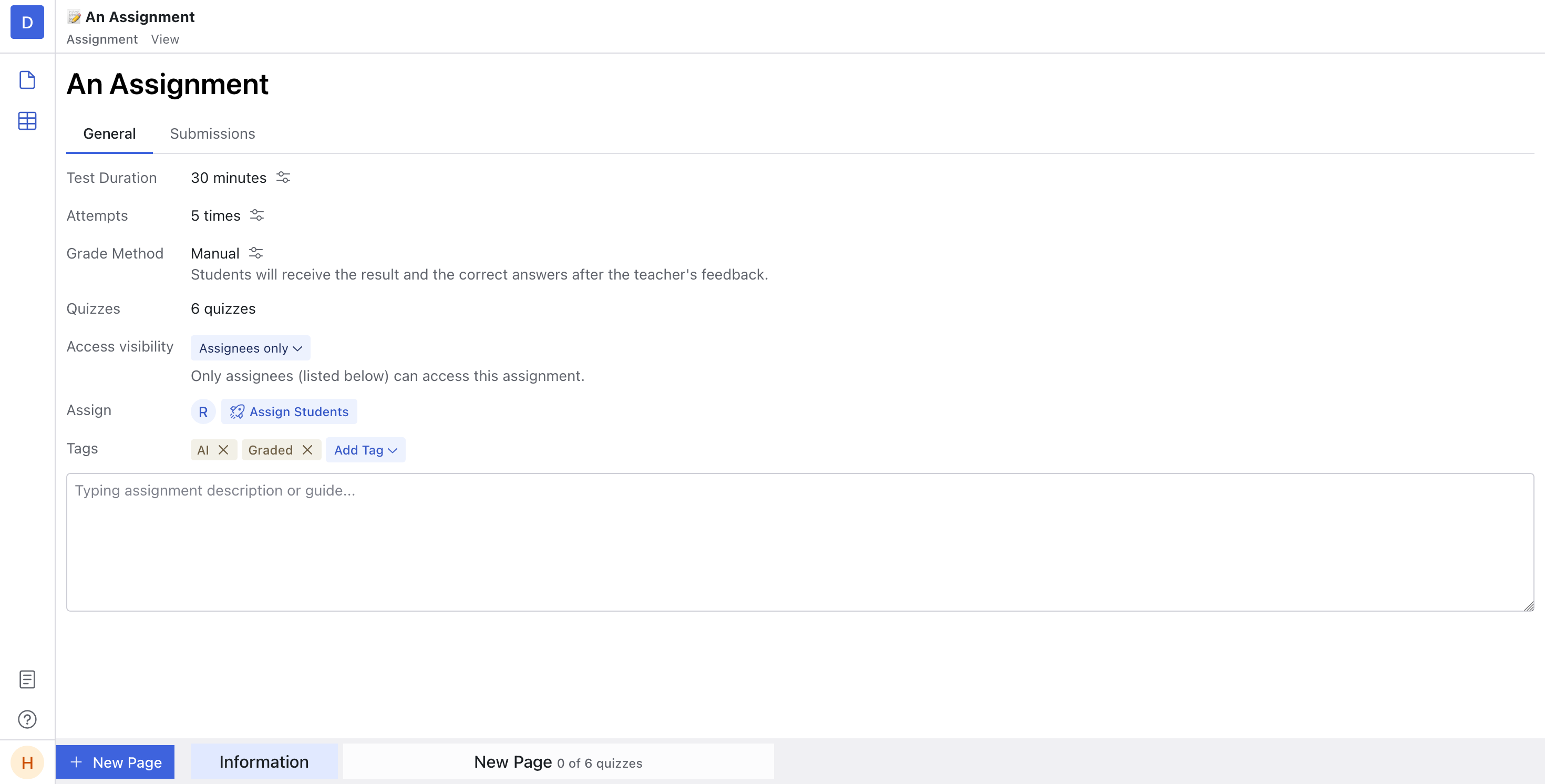Viewport: 1545px width, 784px height.
Task: Open the View menu
Action: (165, 39)
